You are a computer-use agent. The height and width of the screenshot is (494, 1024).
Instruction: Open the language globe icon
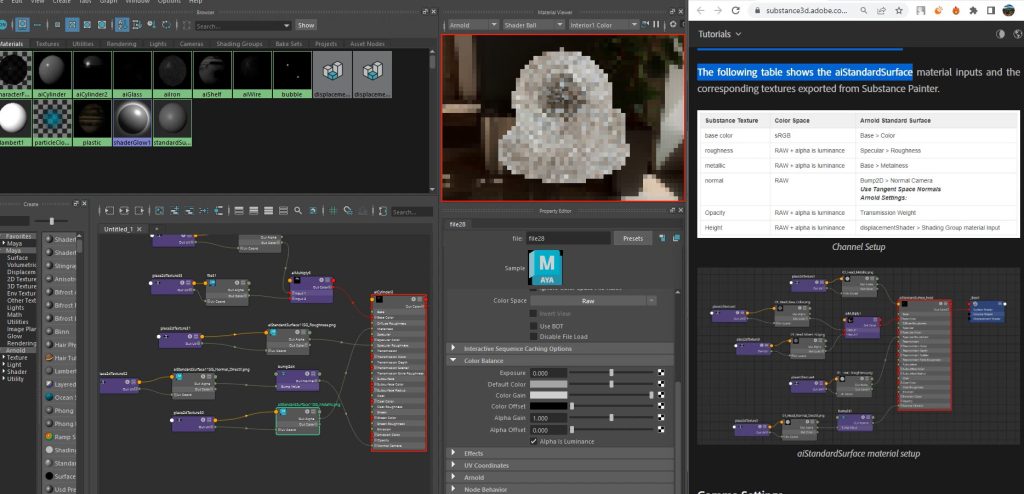pyautogui.click(x=1019, y=34)
